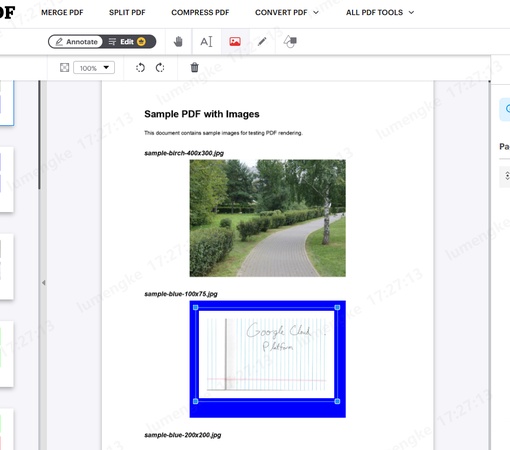Select the add text tool

tap(206, 42)
